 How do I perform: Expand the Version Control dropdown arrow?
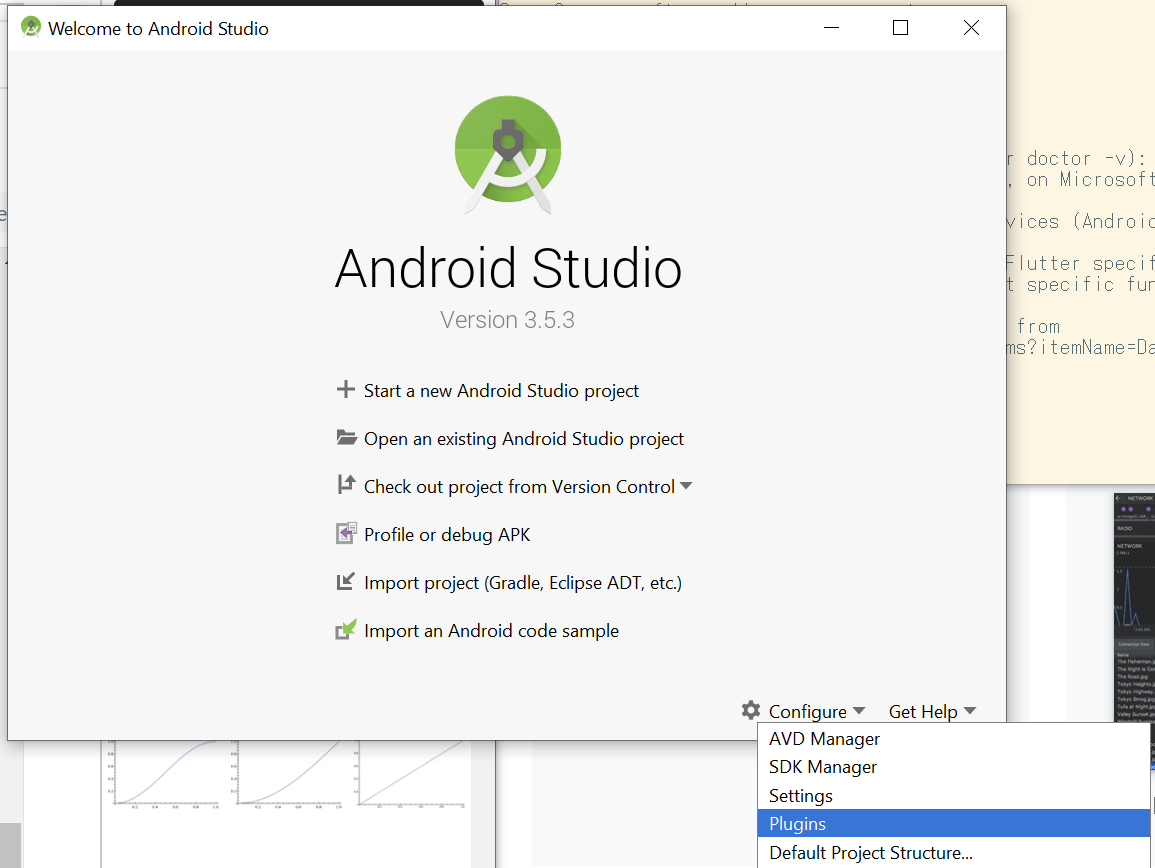coord(687,486)
